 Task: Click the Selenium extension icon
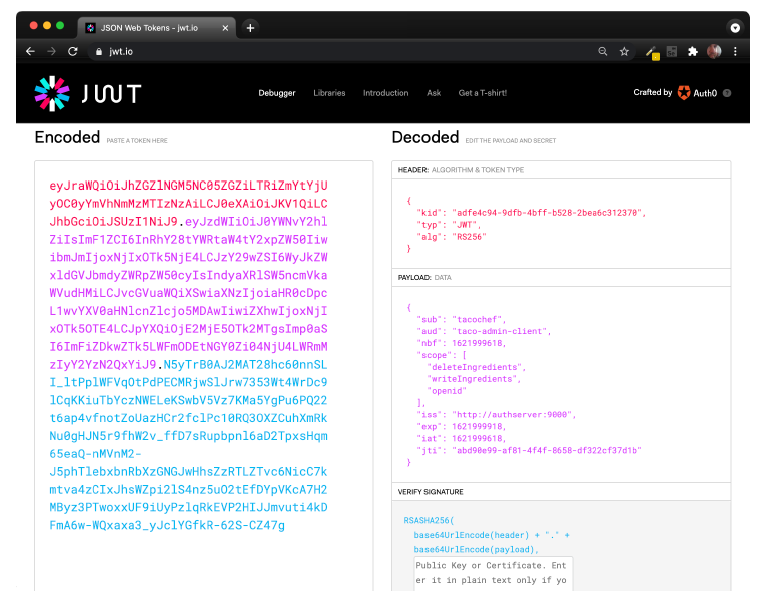pyautogui.click(x=672, y=51)
